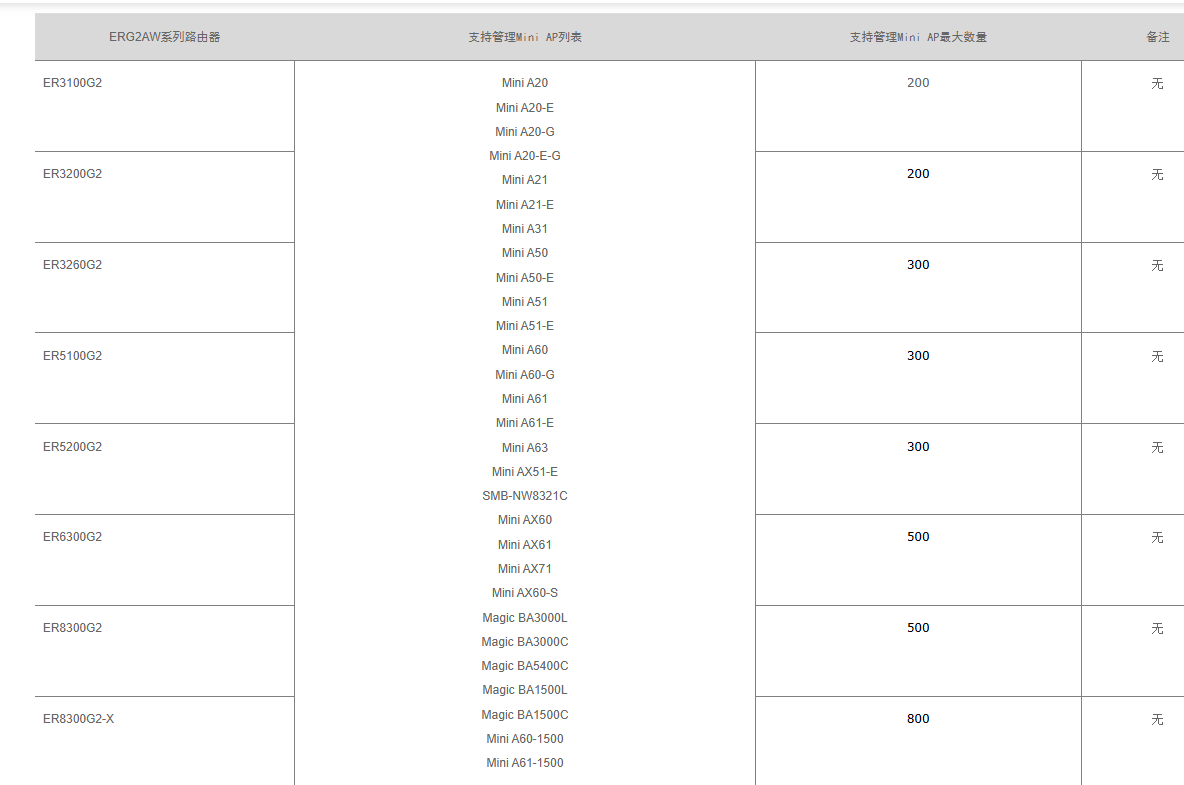Select the ER3260G2 router cell
The height and width of the screenshot is (785, 1184).
point(72,265)
